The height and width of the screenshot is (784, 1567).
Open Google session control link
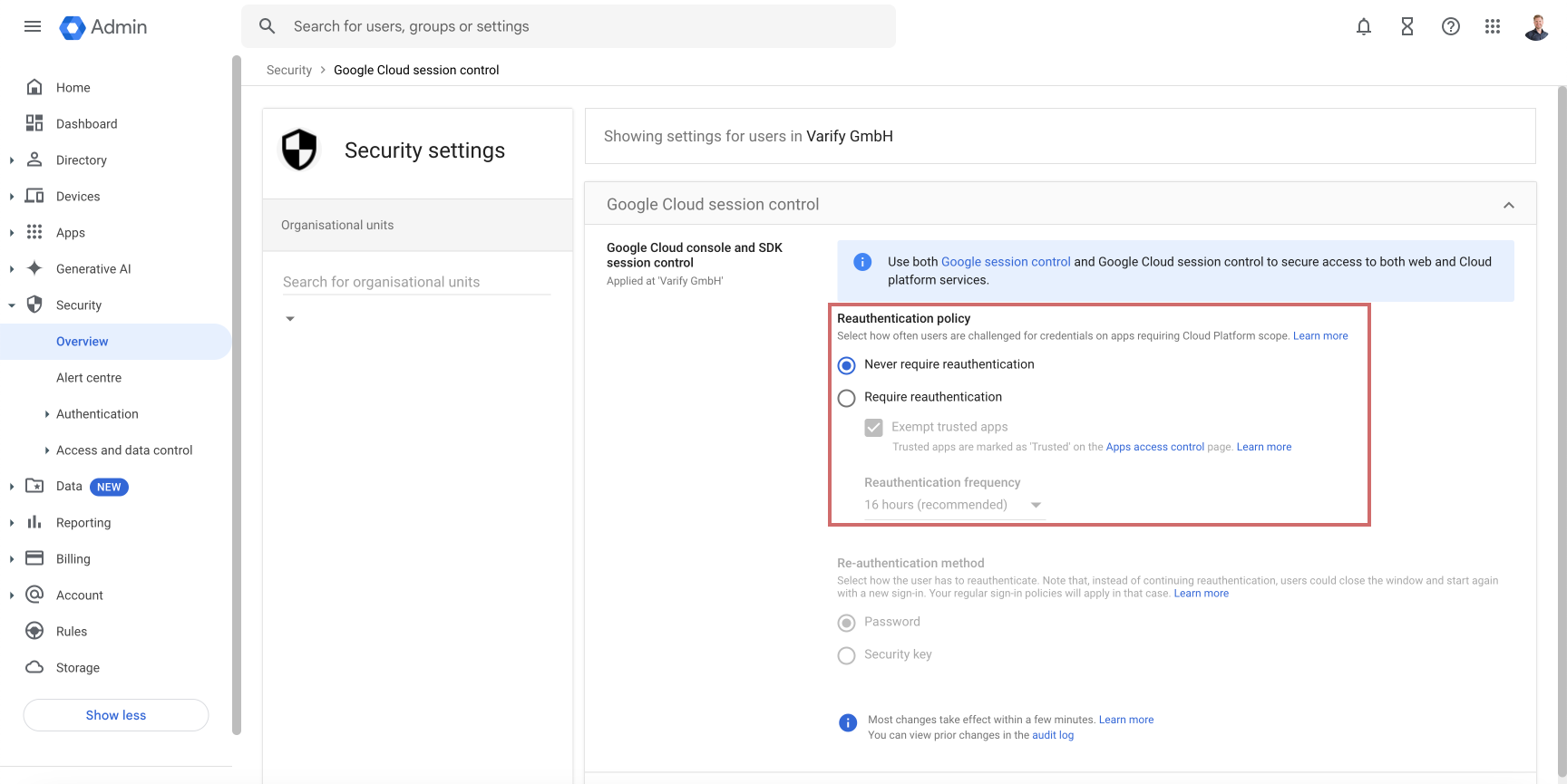(x=1006, y=262)
